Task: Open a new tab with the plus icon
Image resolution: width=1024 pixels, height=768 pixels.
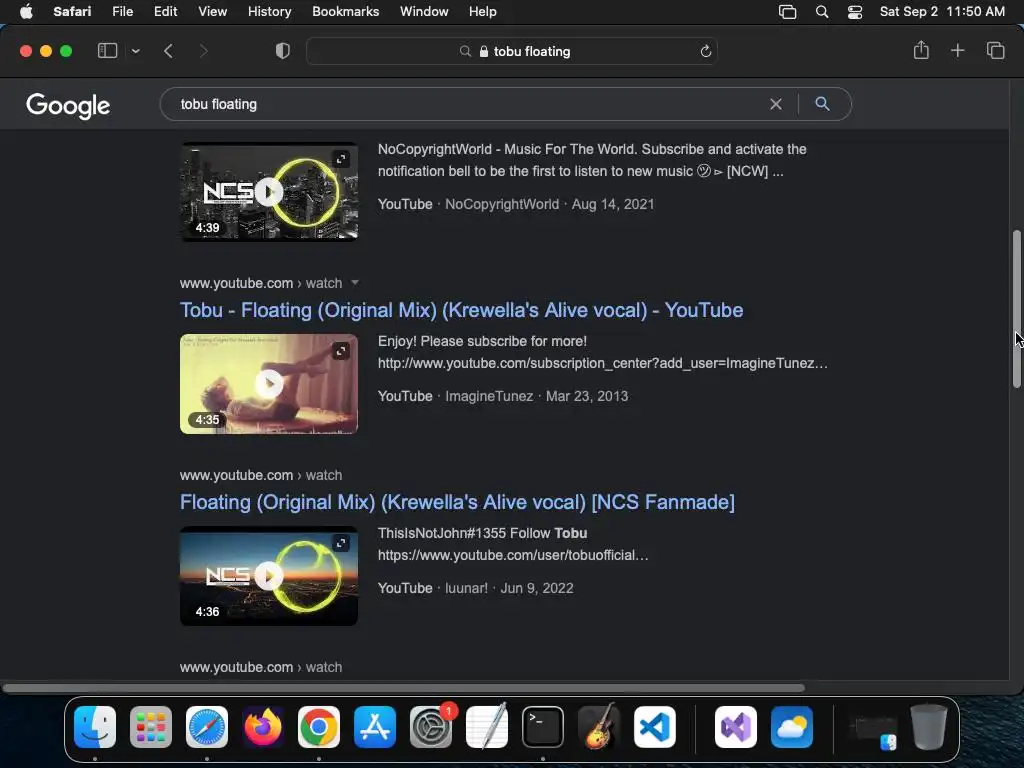Action: pyautogui.click(x=957, y=50)
